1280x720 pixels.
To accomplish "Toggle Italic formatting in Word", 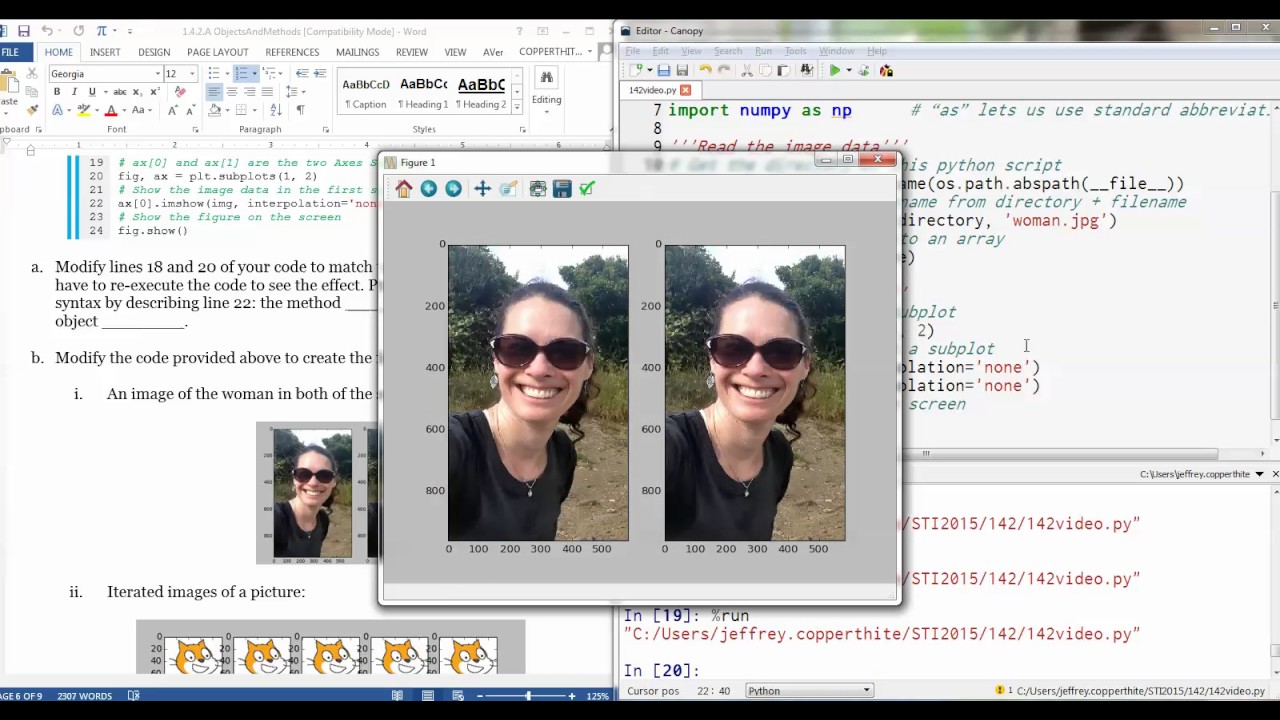I will (x=74, y=92).
